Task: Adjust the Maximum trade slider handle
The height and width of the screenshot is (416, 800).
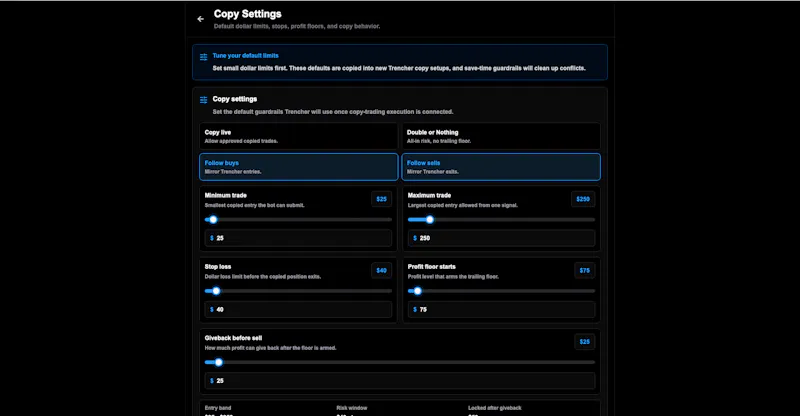Action: [x=430, y=219]
